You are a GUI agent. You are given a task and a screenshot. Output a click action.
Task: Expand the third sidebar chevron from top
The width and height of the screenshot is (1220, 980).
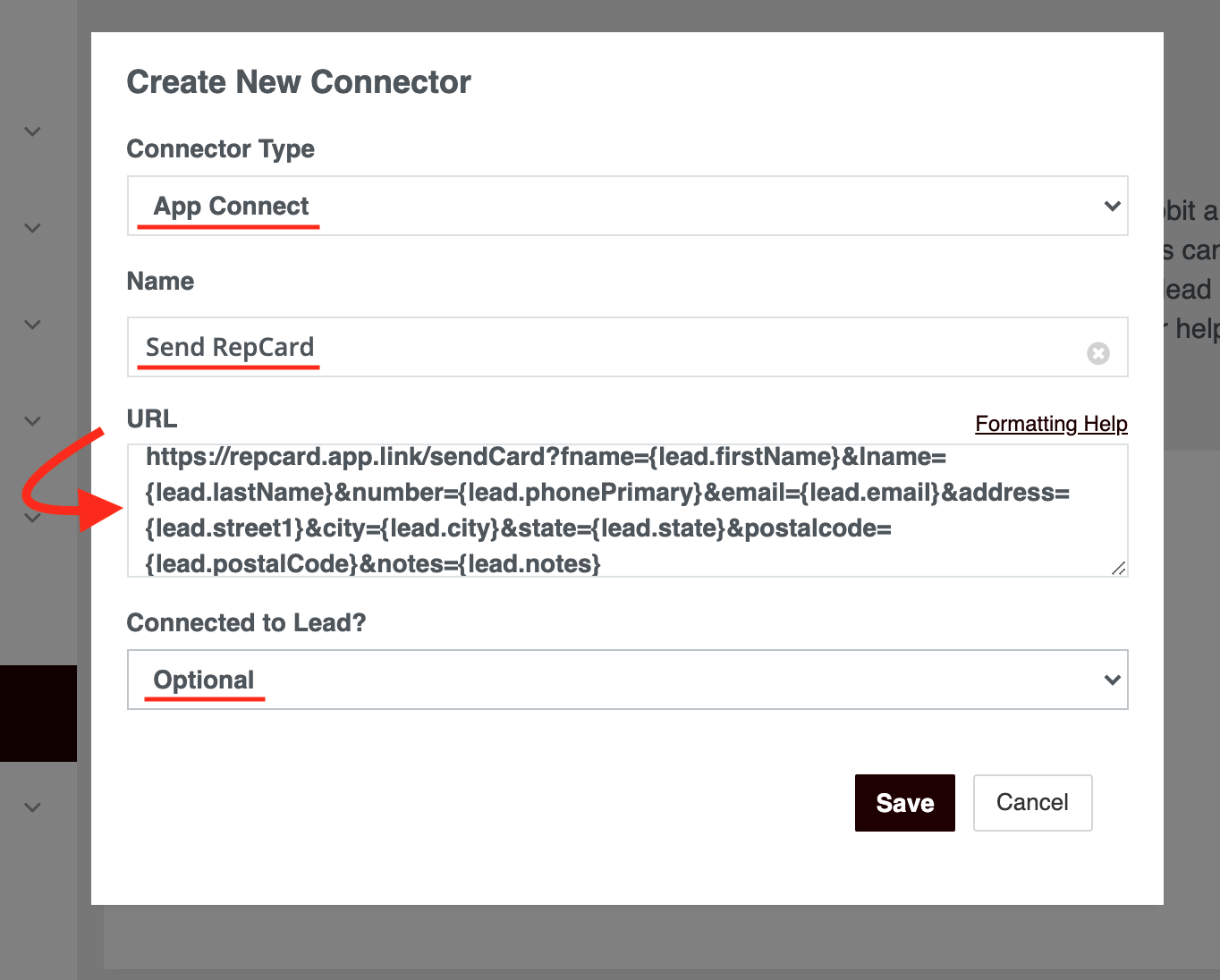(32, 325)
